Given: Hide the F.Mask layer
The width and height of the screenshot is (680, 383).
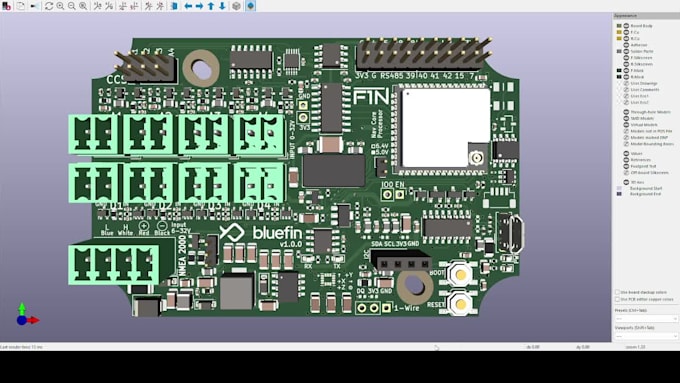Looking at the screenshot, I should [626, 70].
